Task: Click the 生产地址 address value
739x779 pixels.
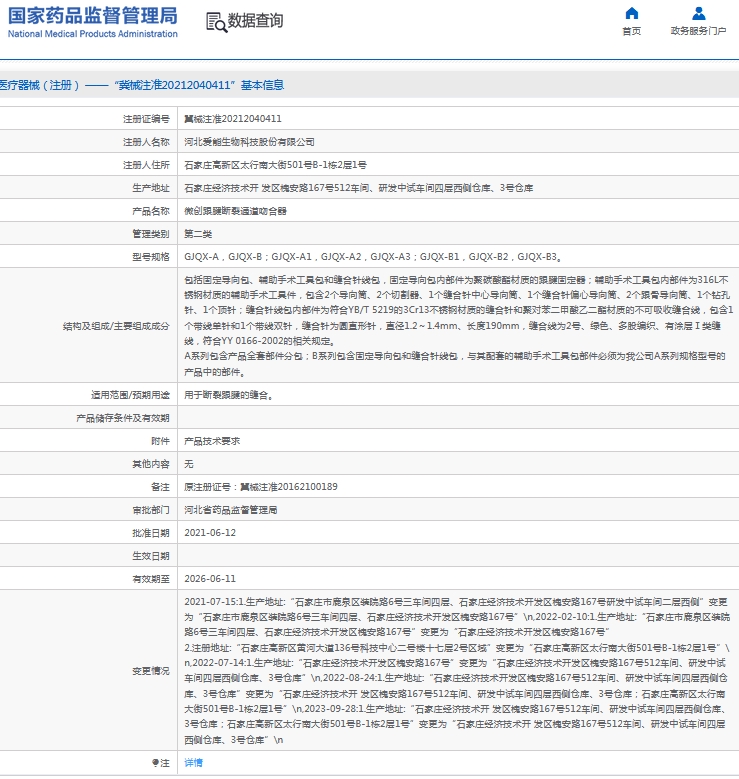Action: (358, 188)
